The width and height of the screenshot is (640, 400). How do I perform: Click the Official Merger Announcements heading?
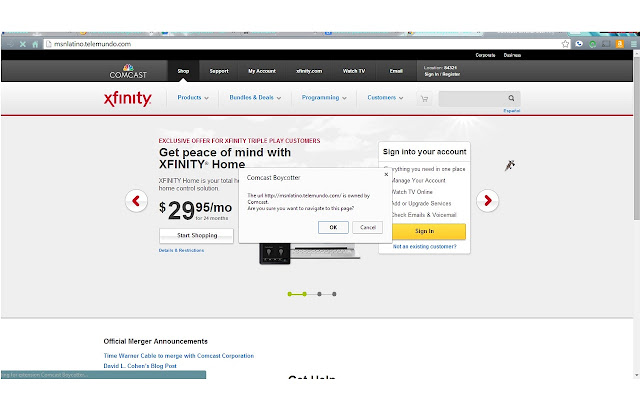[x=156, y=341]
